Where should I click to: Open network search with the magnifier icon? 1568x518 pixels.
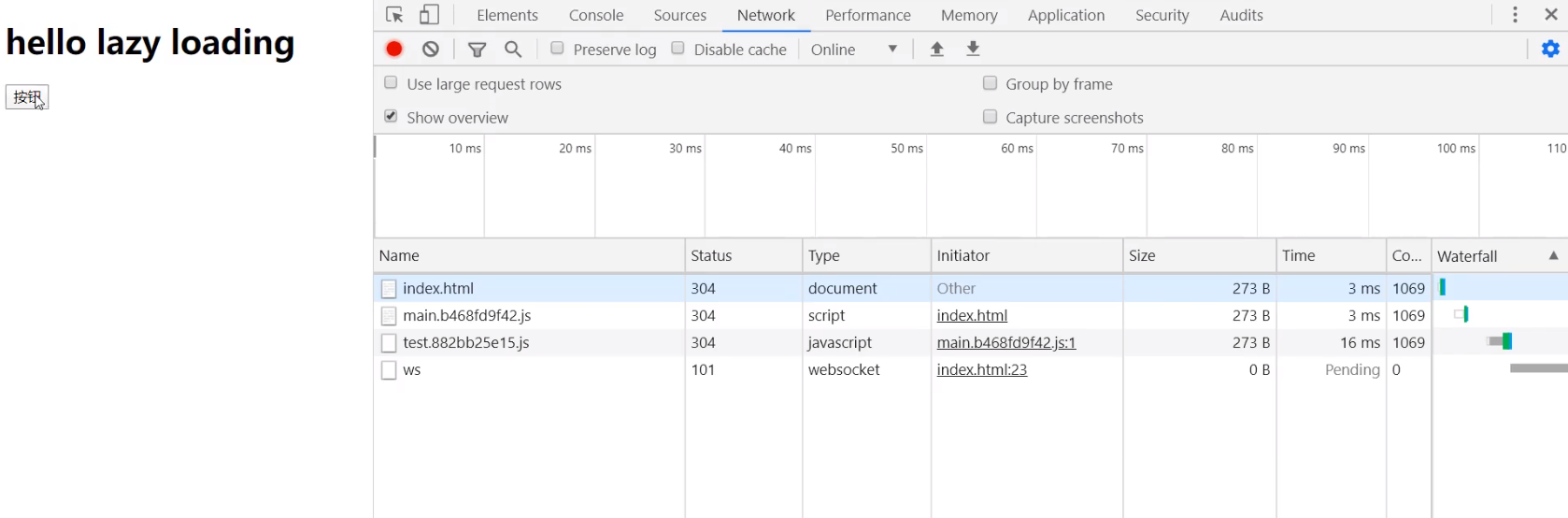point(513,49)
